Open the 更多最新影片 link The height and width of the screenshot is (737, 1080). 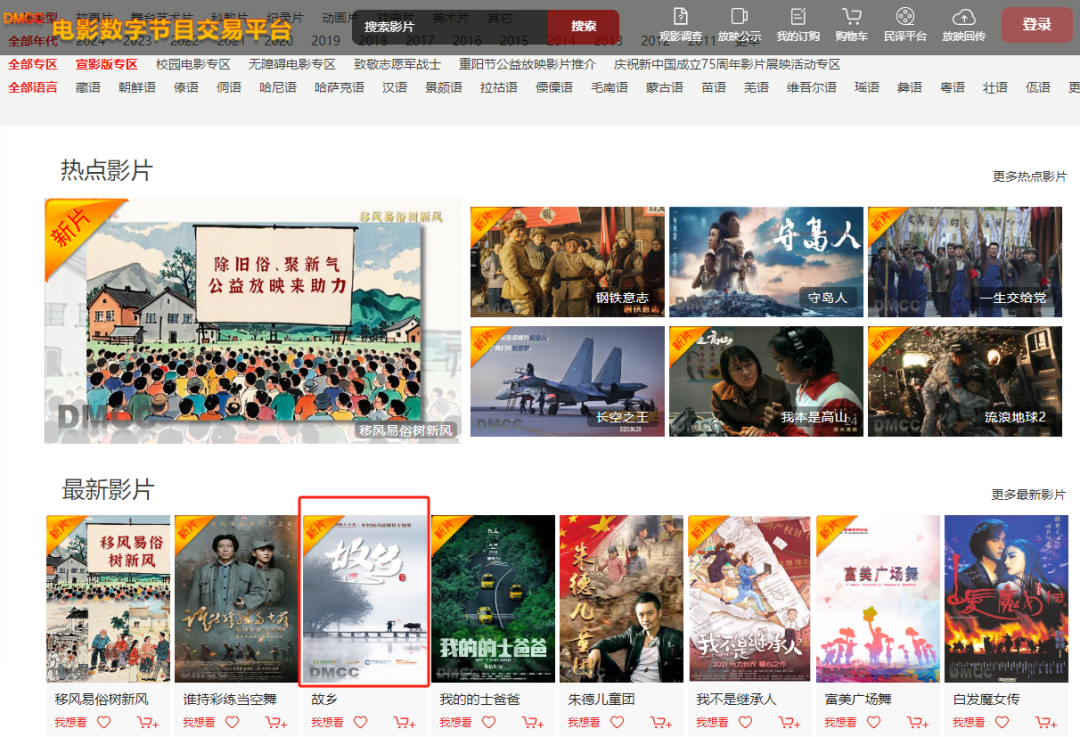[1028, 495]
